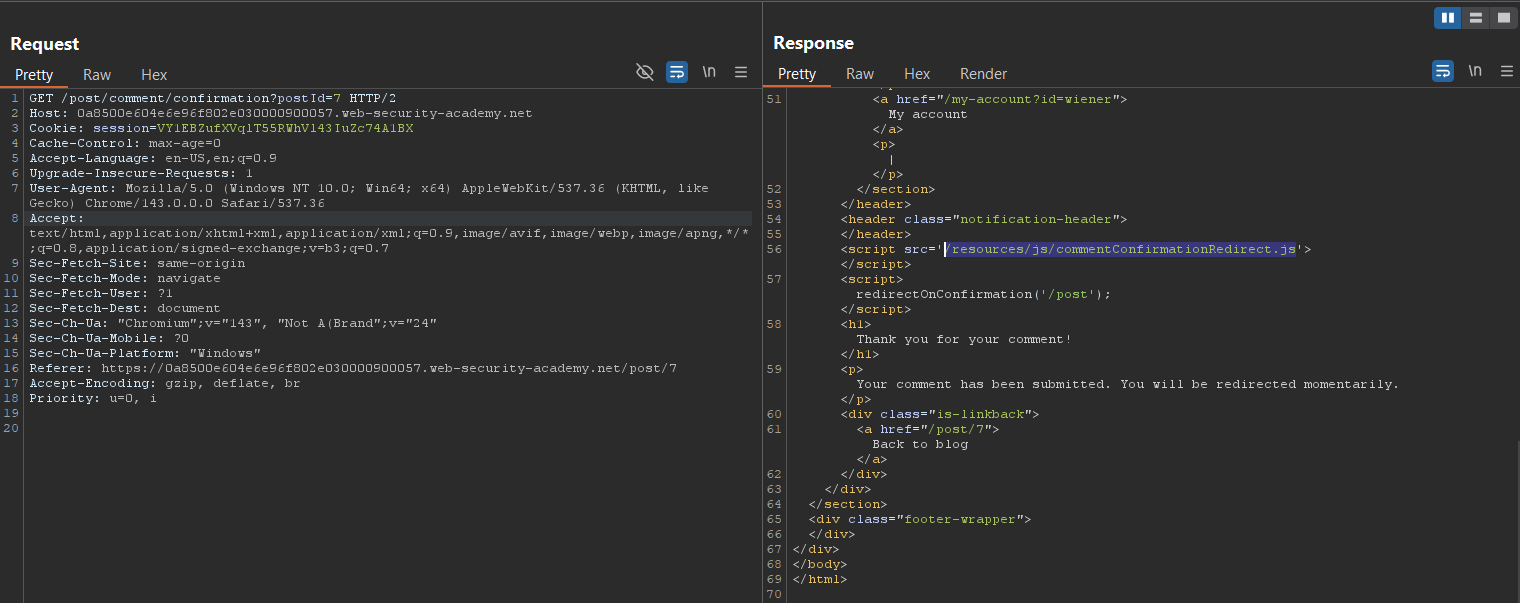Switch Response view to Raw tab
This screenshot has height=603, width=1520.
point(860,74)
